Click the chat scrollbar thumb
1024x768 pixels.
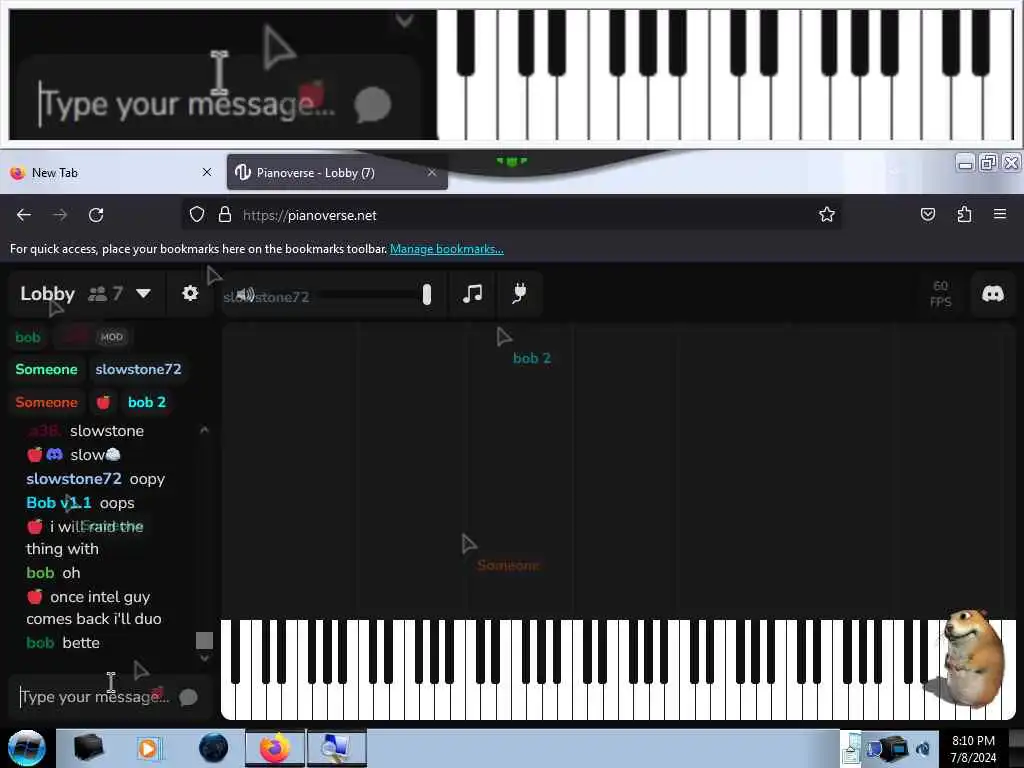tap(204, 641)
